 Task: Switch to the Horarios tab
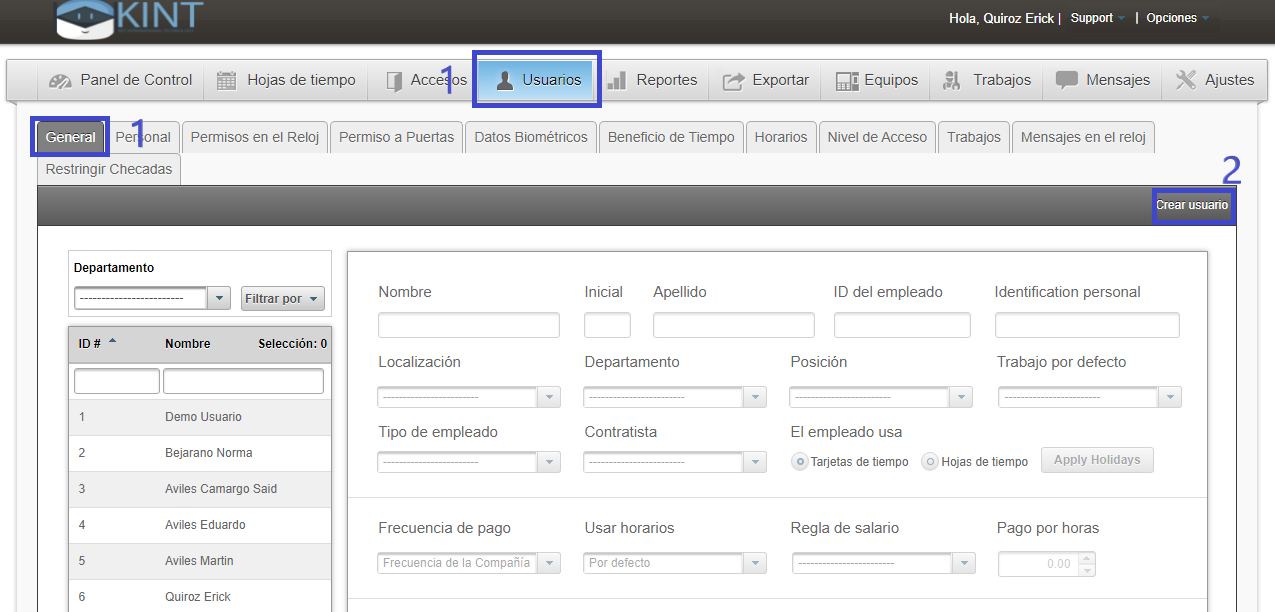coord(781,137)
